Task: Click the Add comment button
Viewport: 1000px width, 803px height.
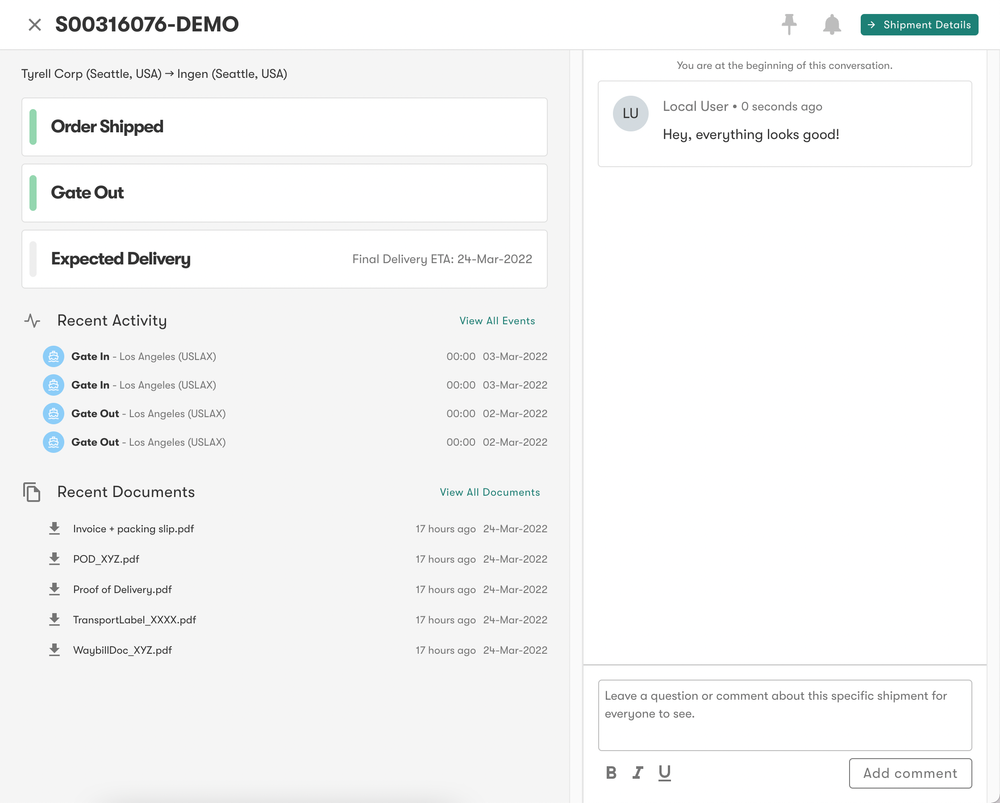Action: [x=910, y=773]
